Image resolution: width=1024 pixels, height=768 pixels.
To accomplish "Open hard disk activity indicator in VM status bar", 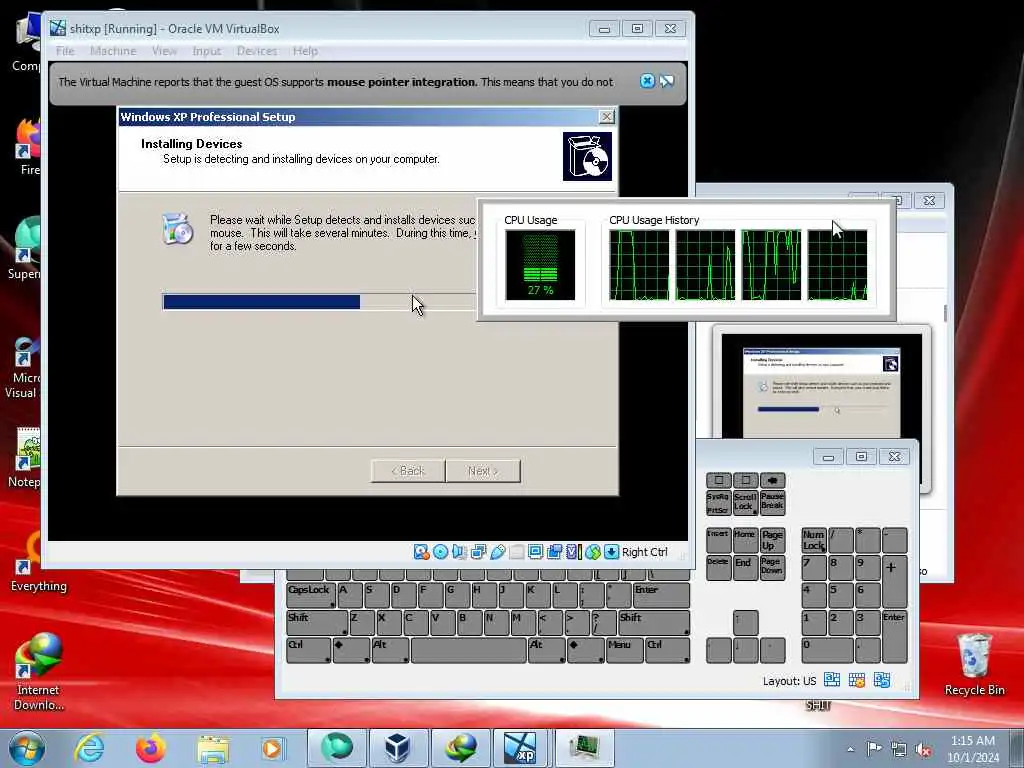I will (x=422, y=552).
